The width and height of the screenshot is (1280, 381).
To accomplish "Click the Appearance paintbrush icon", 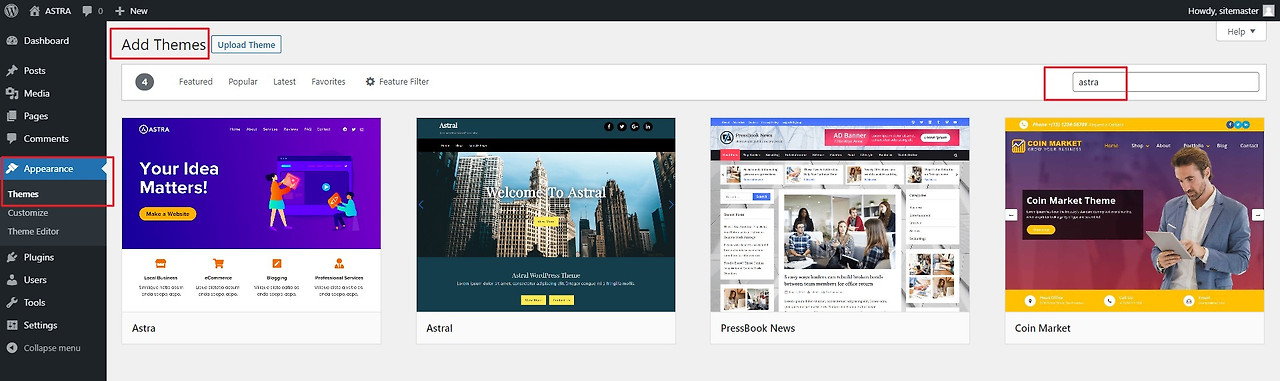I will point(12,169).
